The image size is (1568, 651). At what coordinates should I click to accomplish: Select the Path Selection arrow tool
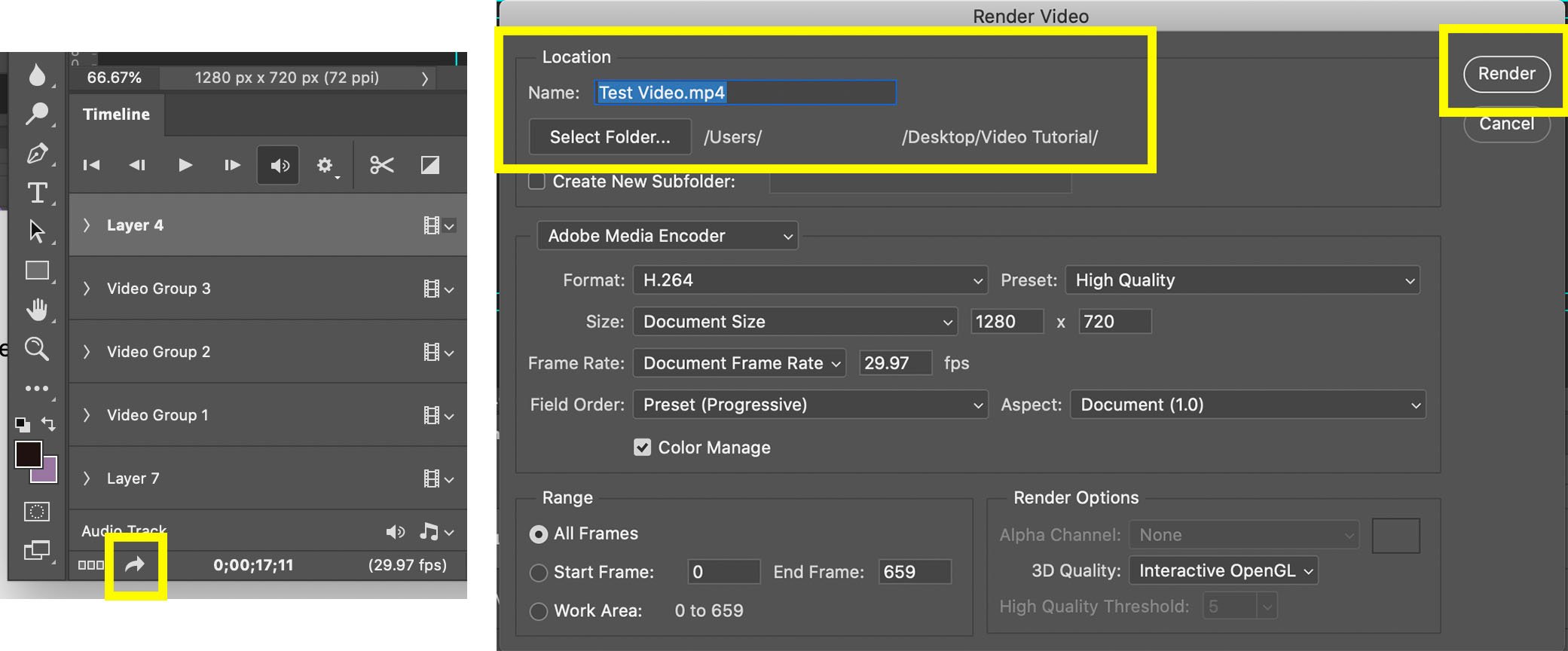[36, 231]
